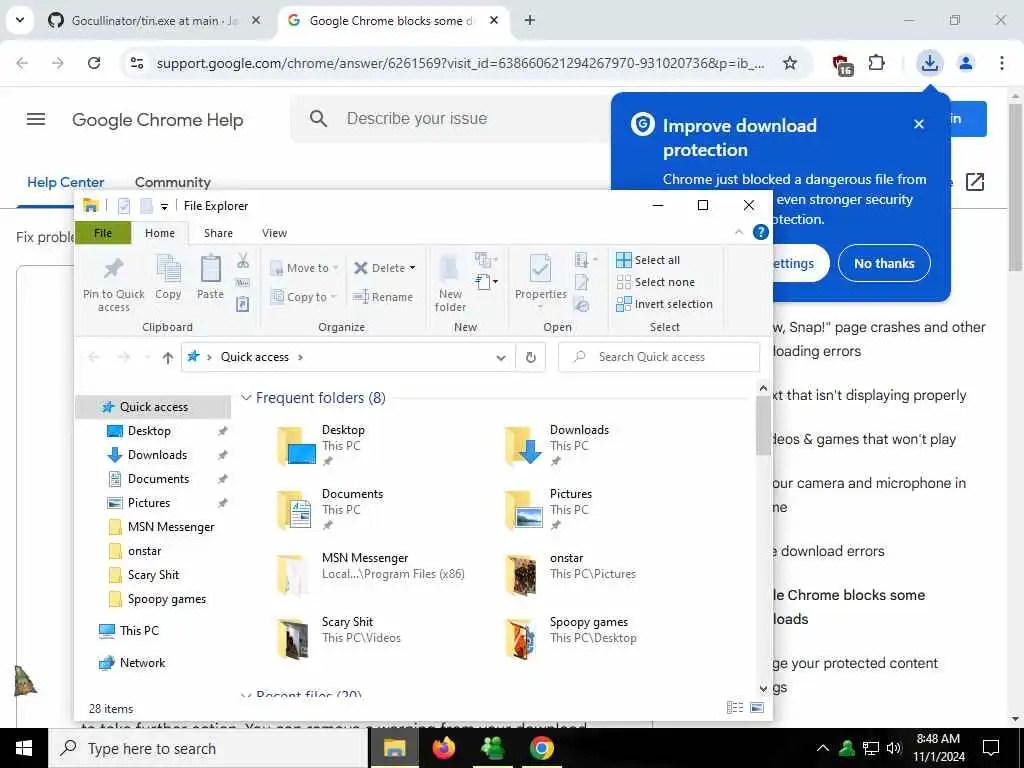The width and height of the screenshot is (1024, 768).
Task: Click the site information icon in address bar
Action: click(137, 63)
